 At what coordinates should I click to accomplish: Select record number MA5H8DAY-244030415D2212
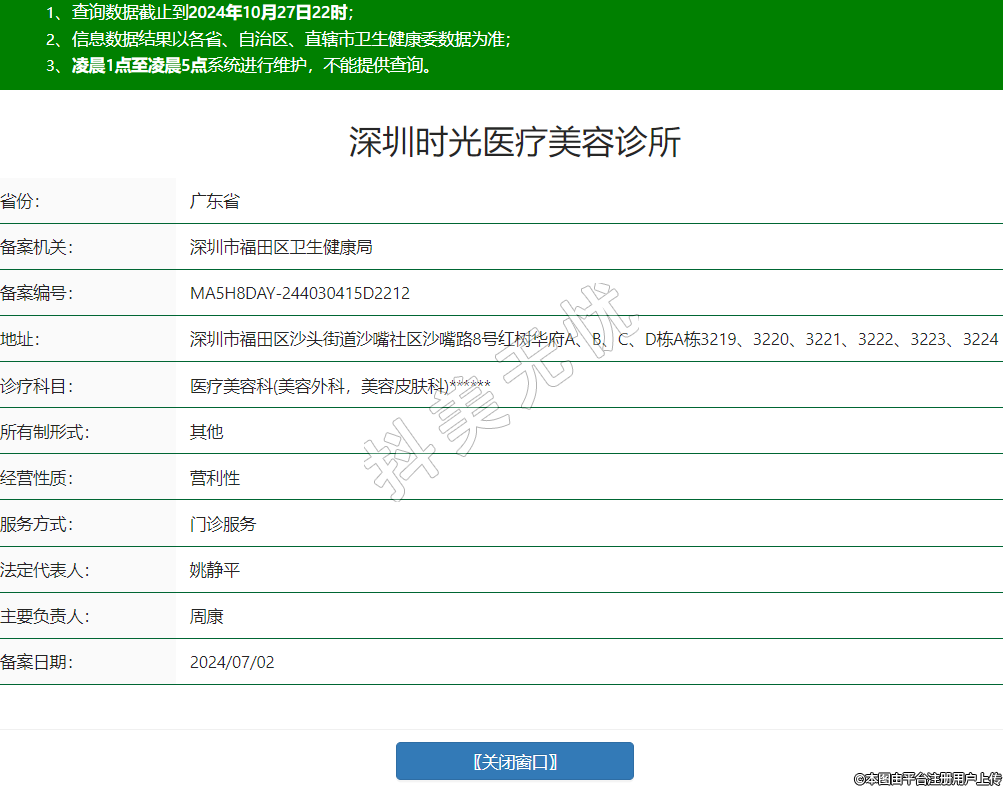coord(300,293)
